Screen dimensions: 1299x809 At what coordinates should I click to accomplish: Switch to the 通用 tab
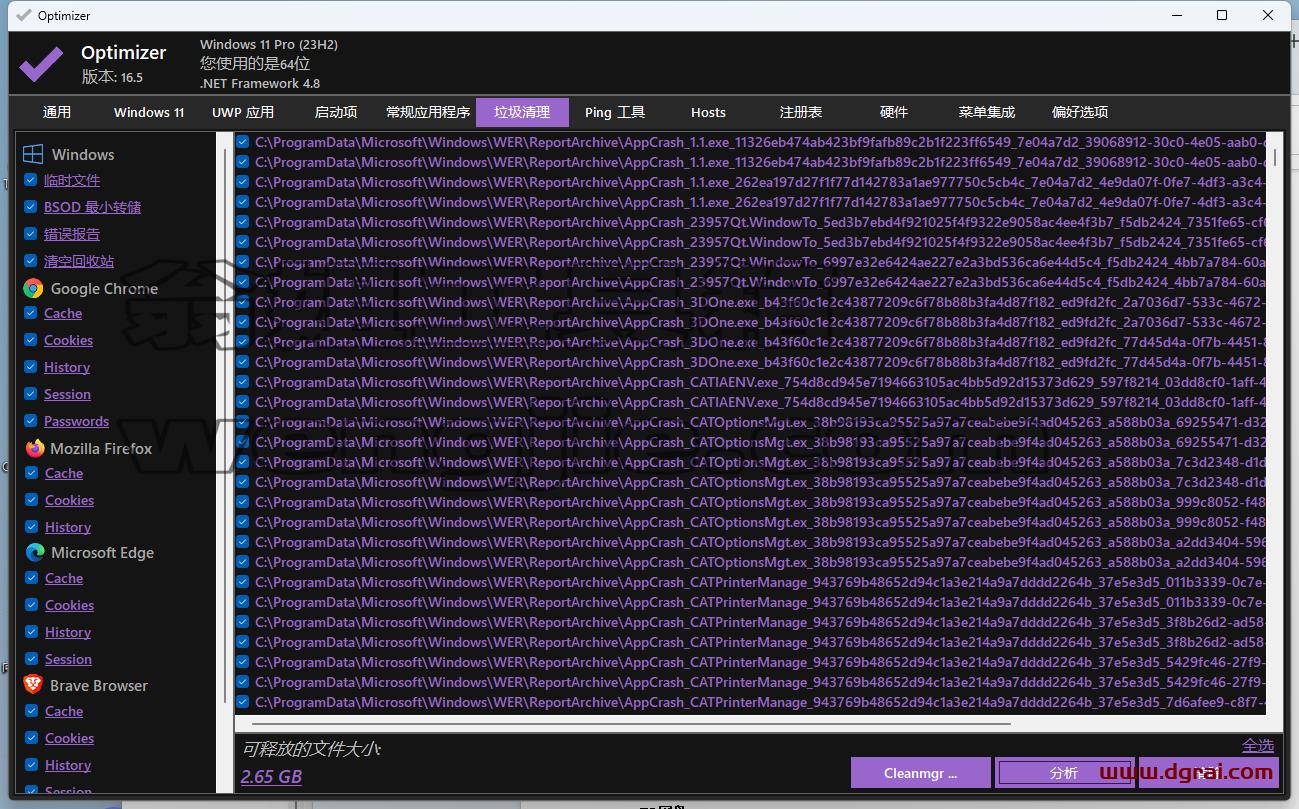coord(57,112)
